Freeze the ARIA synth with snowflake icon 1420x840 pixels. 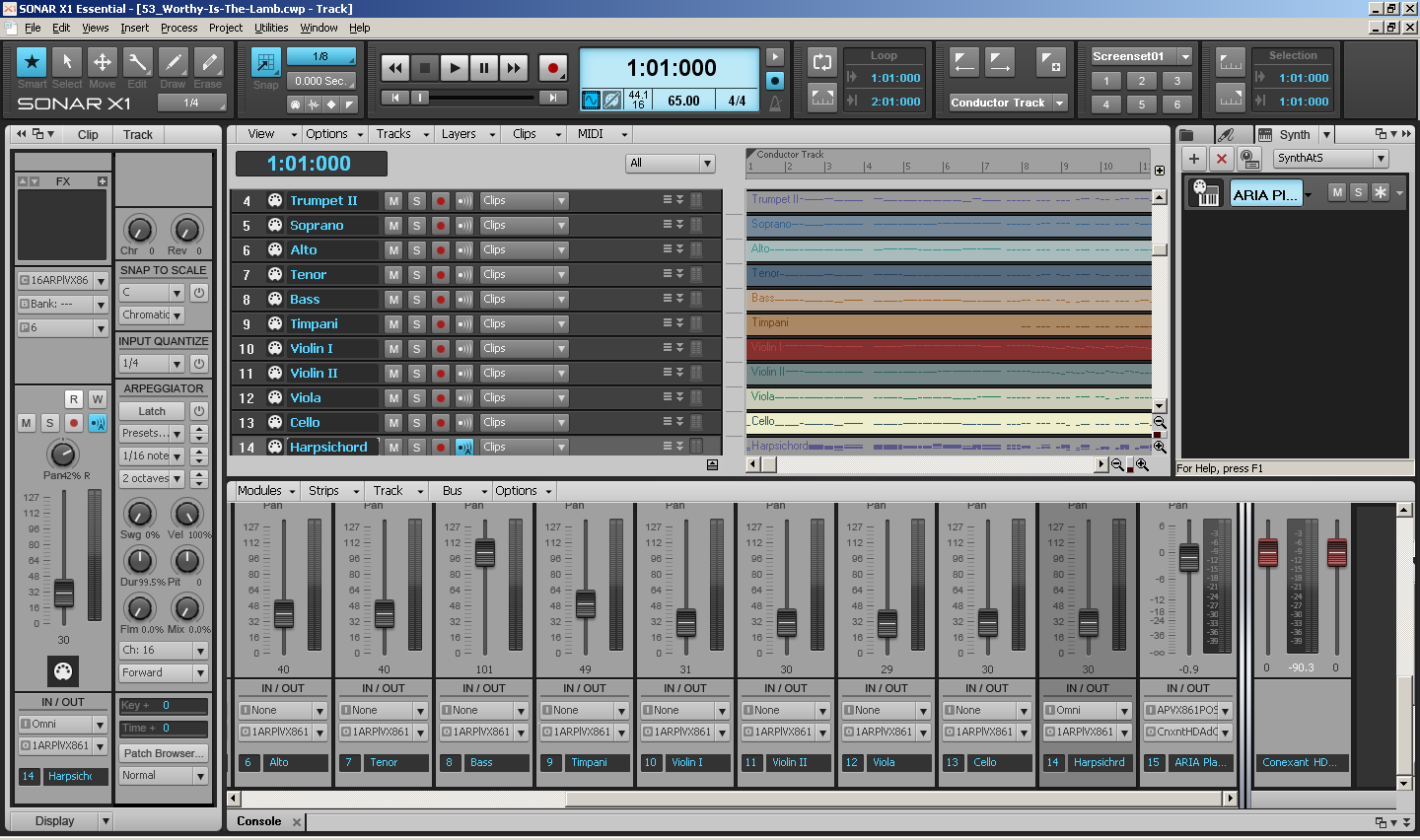1380,192
